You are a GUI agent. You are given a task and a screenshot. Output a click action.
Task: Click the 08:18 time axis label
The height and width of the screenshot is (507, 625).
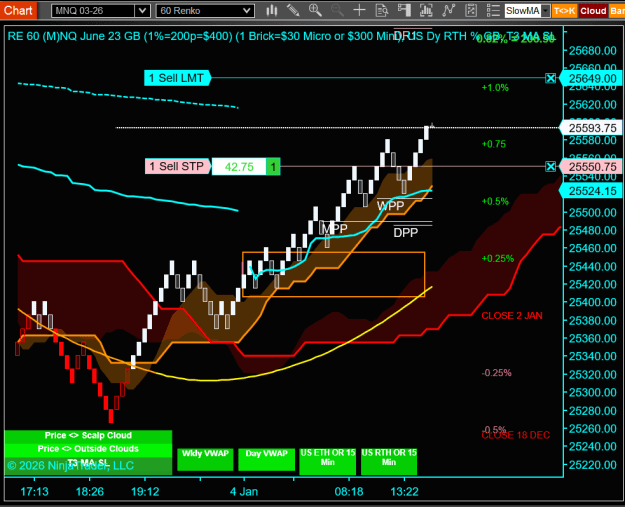click(x=349, y=491)
